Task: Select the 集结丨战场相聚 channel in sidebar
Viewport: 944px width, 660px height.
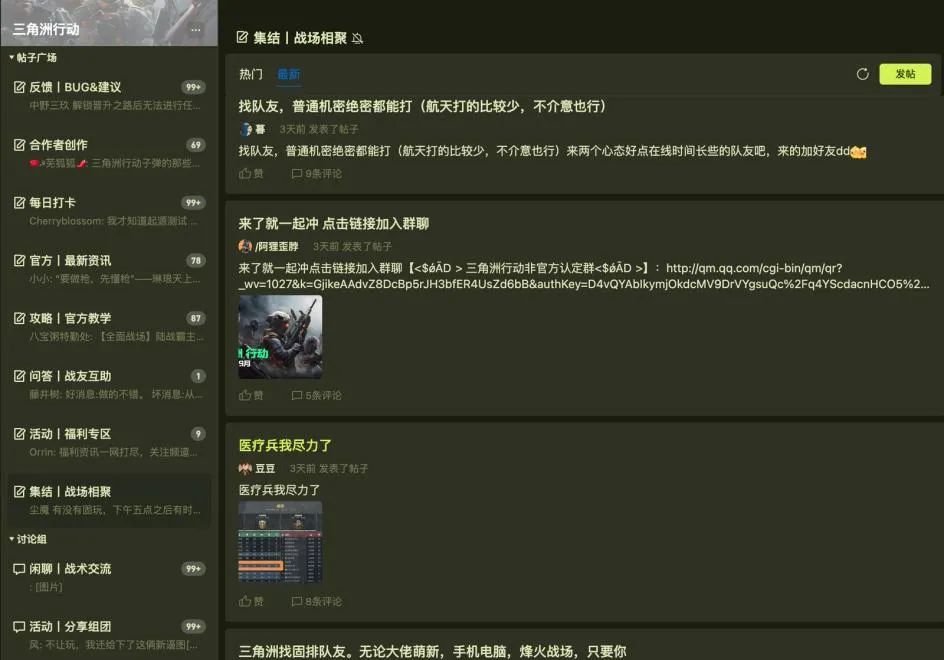Action: [x=109, y=500]
